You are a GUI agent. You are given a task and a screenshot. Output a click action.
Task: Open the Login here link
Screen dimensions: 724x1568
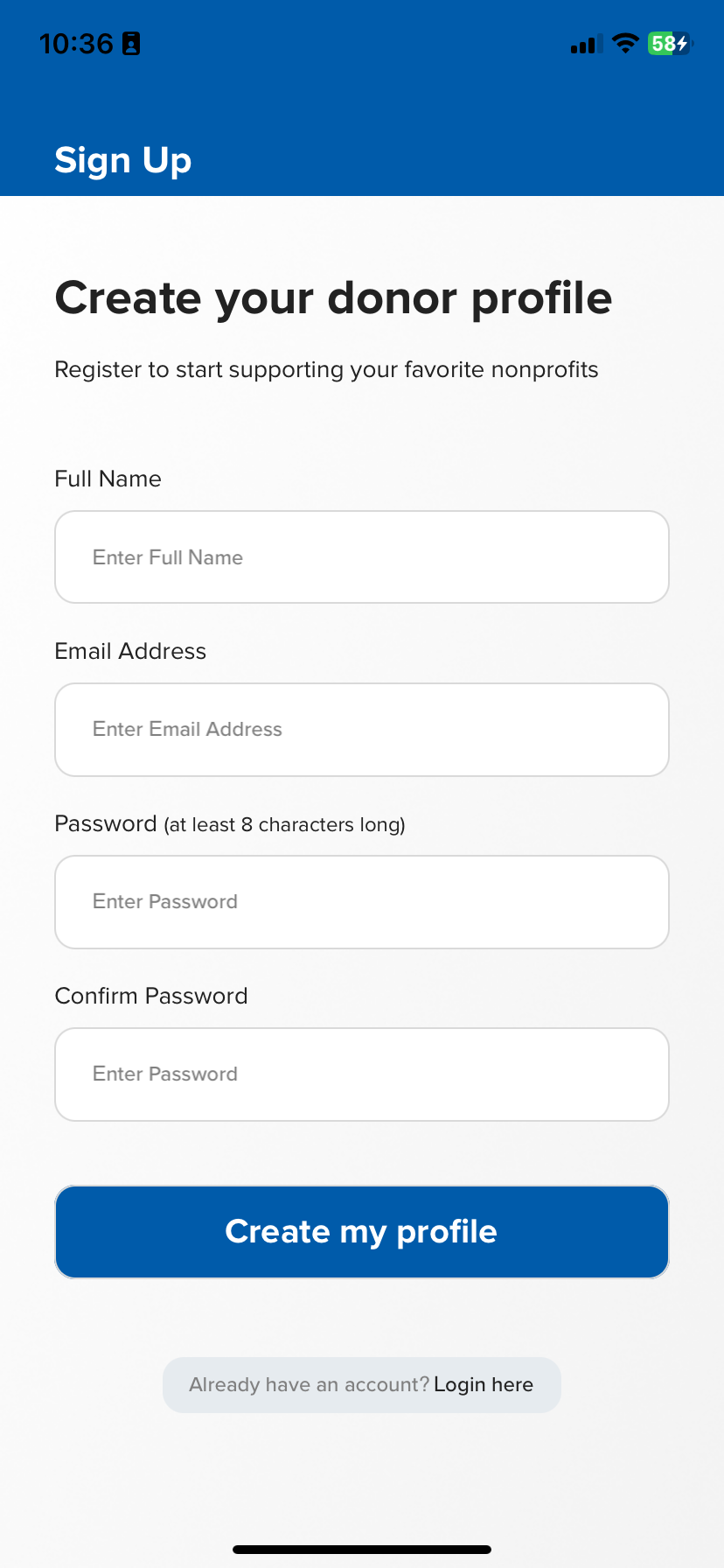pos(484,1384)
